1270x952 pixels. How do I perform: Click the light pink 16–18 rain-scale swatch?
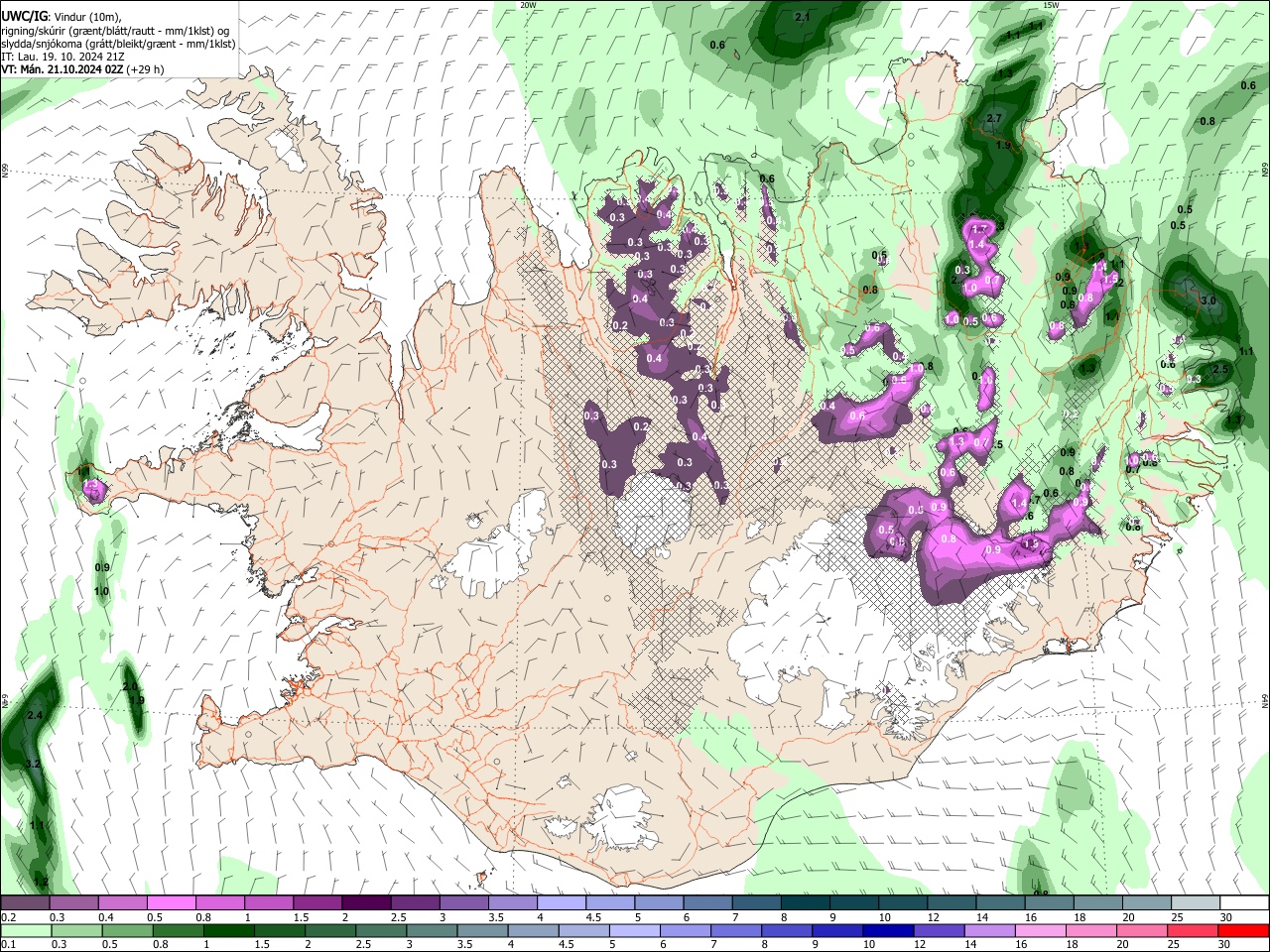[1041, 930]
